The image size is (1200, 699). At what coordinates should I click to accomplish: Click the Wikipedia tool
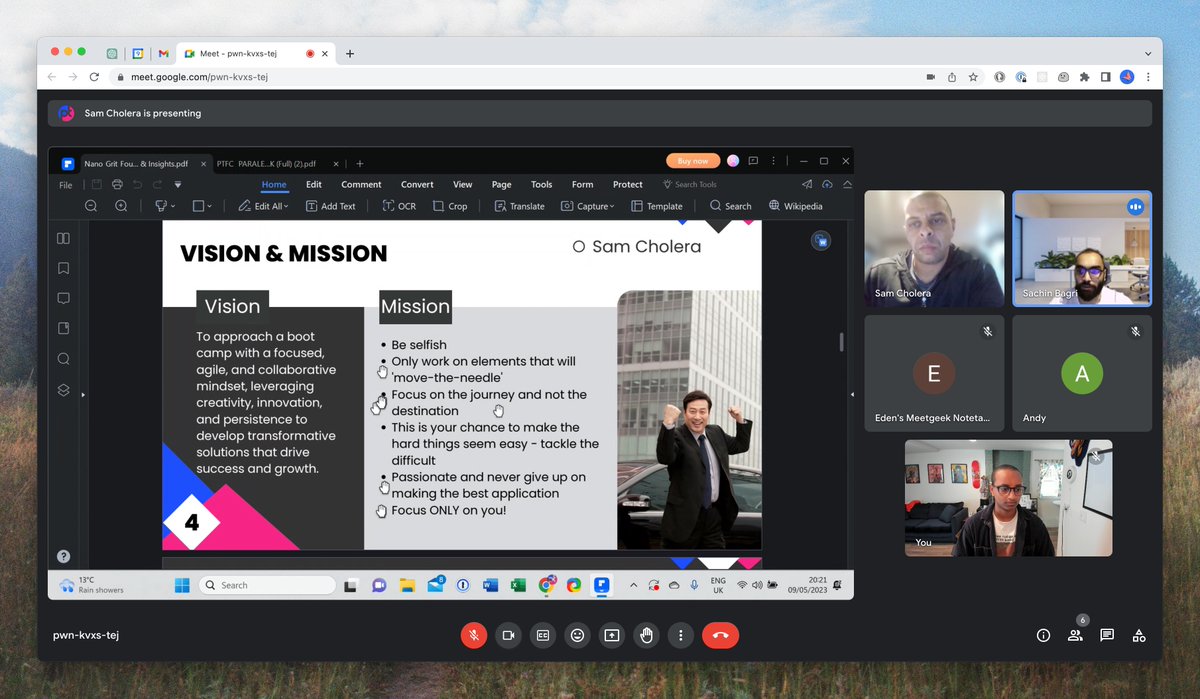tap(794, 206)
